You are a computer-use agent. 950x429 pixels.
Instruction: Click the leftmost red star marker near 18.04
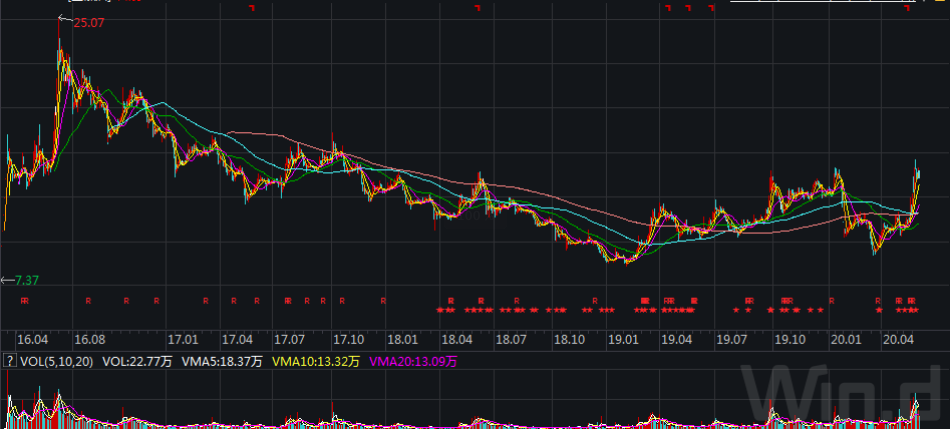(x=440, y=310)
